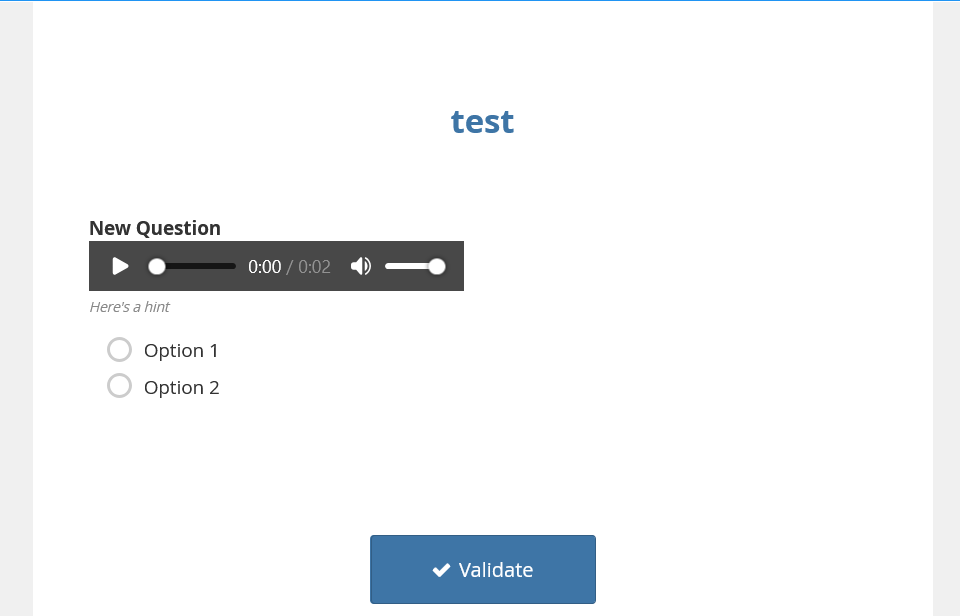Select the Option 1 radio button

pyautogui.click(x=120, y=349)
